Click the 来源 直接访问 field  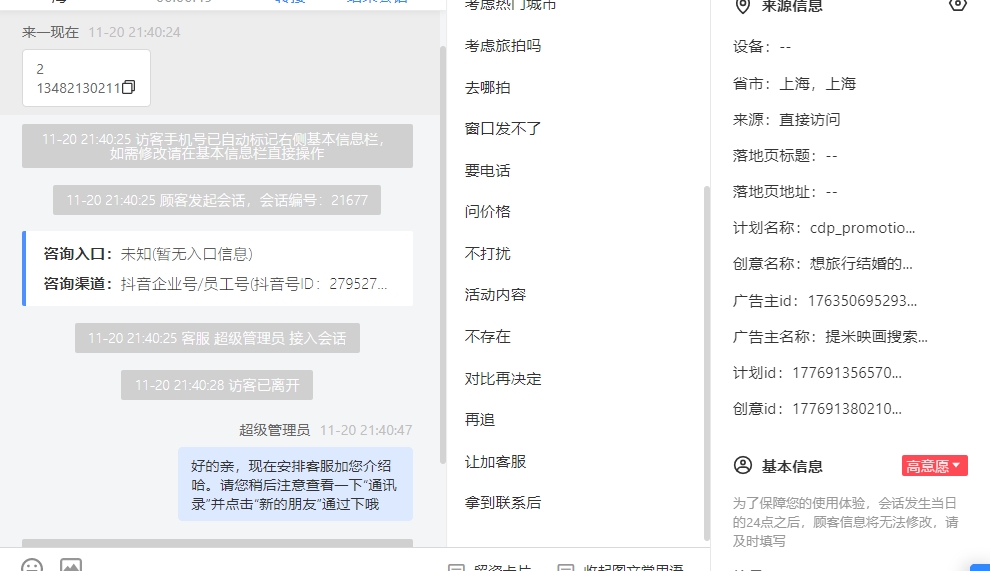tap(787, 120)
